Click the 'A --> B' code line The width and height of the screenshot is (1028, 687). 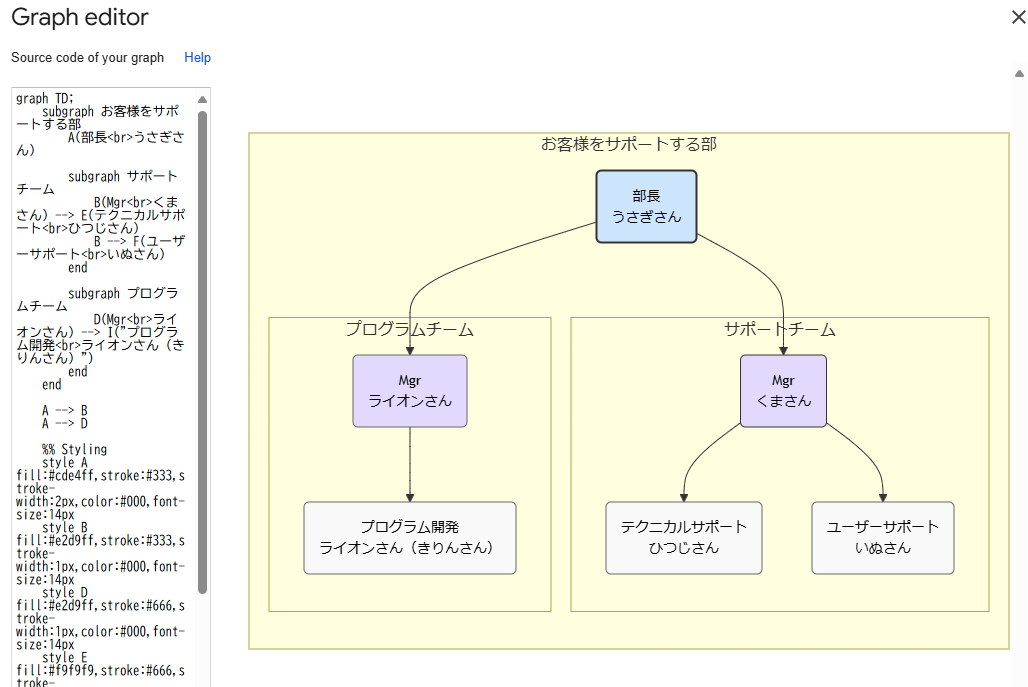point(64,410)
